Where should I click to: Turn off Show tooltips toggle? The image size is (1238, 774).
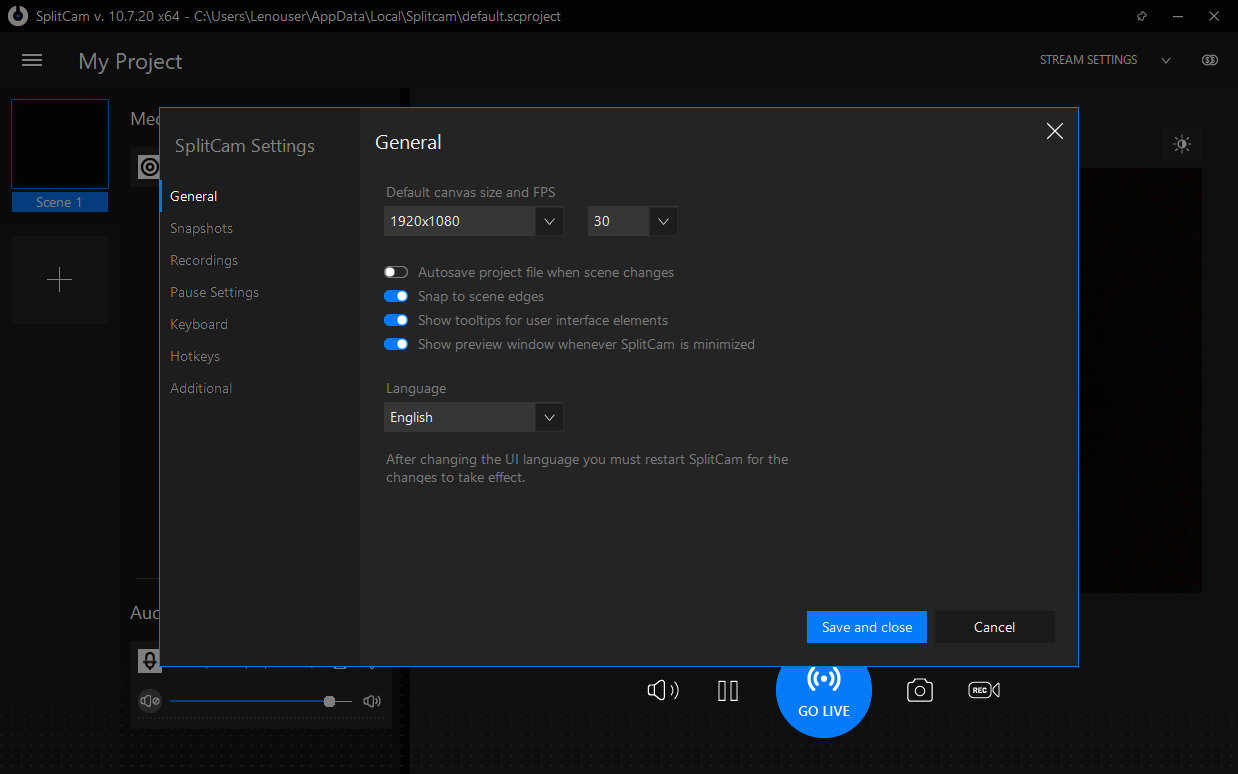396,320
